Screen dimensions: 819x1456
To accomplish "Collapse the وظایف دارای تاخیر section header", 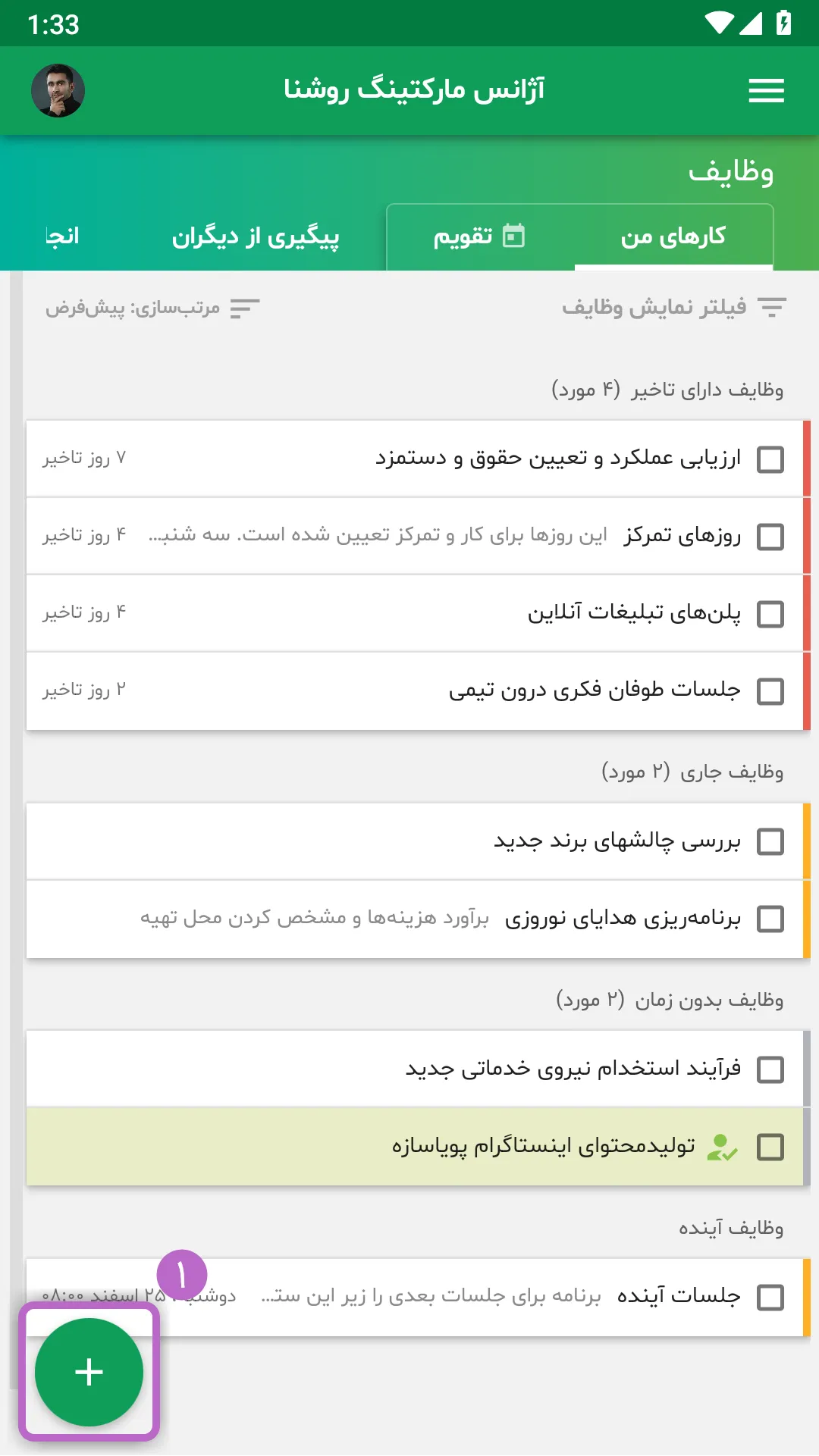I will [667, 390].
